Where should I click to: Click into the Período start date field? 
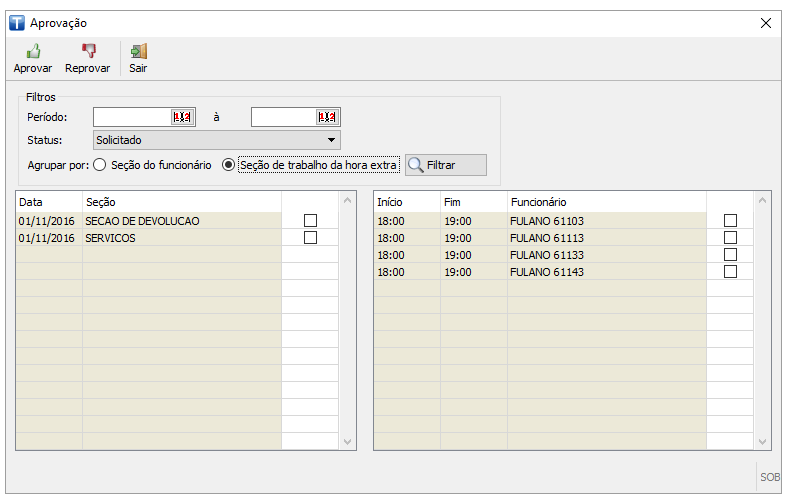[x=132, y=117]
